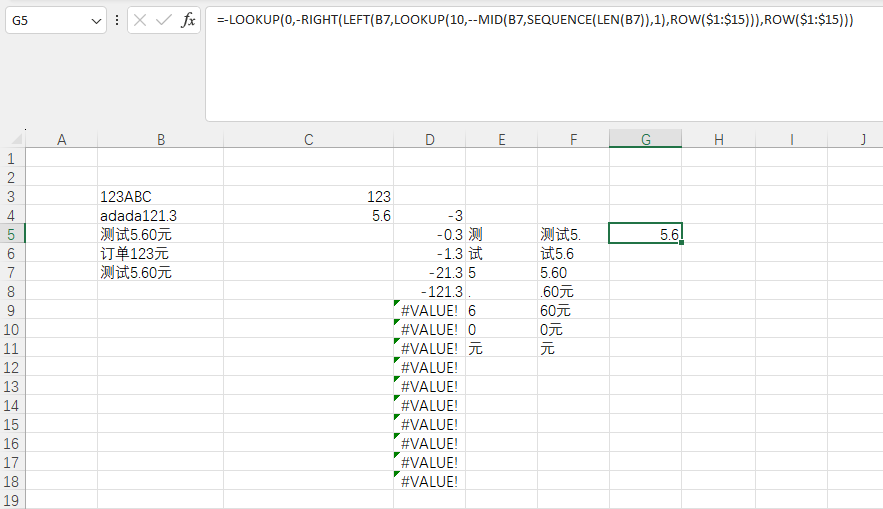The height and width of the screenshot is (509, 883).
Task: Click cell showing -121.3
Action: (x=430, y=292)
